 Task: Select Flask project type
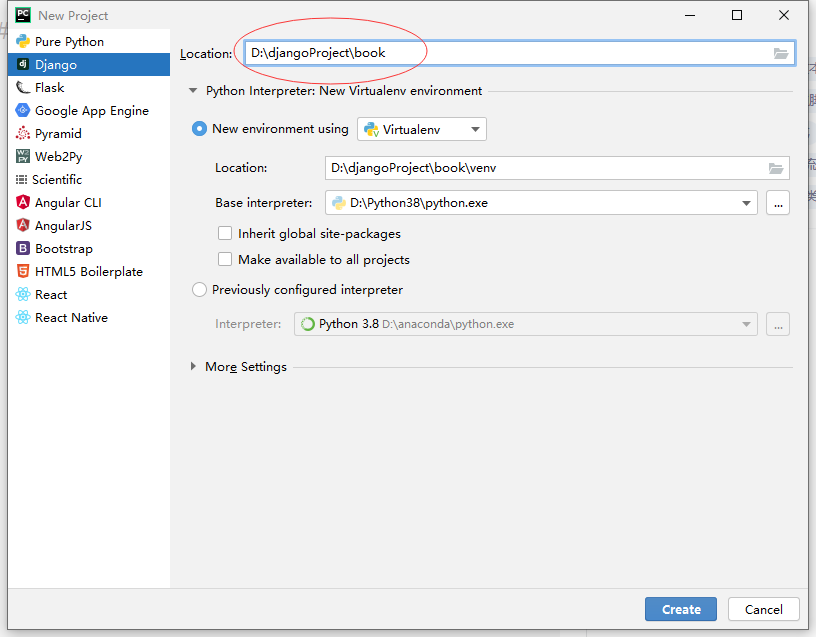(89, 87)
